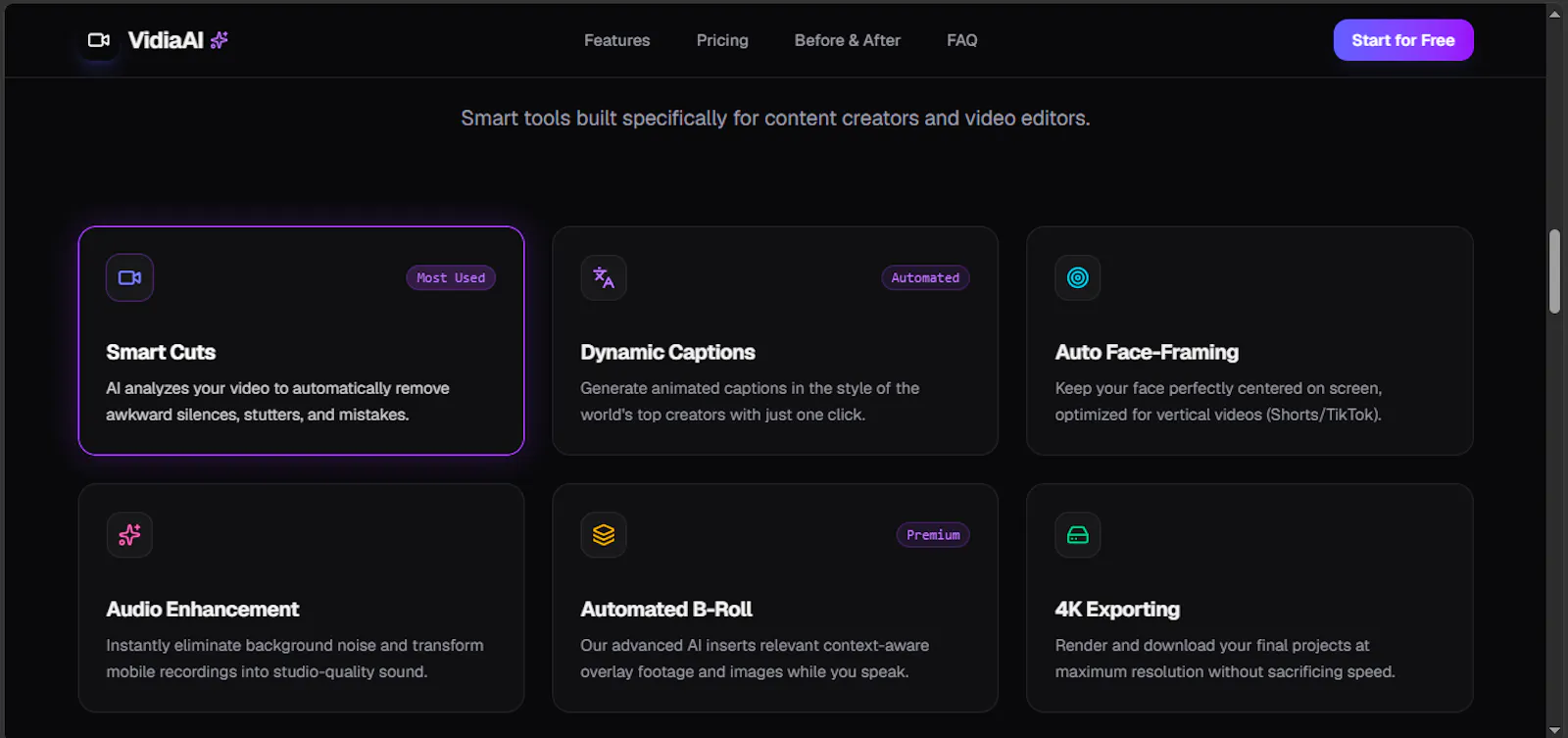The image size is (1568, 738).
Task: Click the page vertical scrollbar thumb
Action: [x=1554, y=271]
